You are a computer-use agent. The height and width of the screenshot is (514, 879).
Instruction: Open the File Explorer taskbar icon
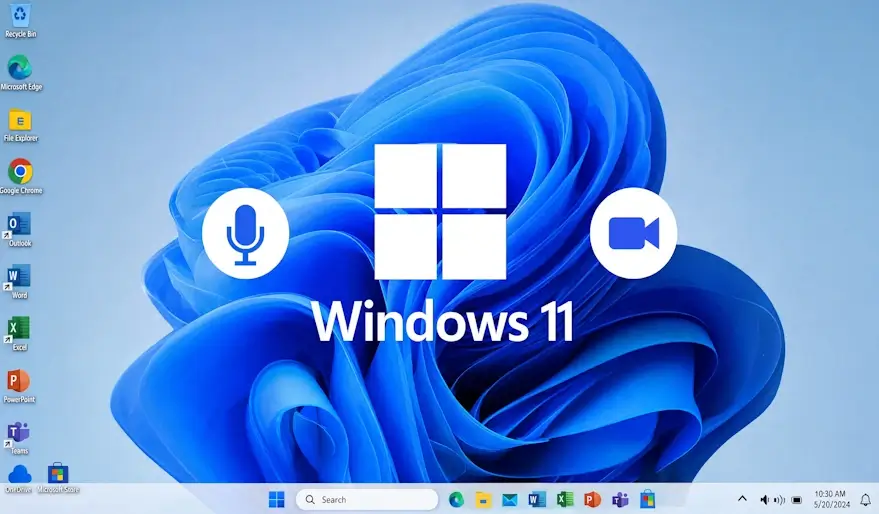point(483,499)
